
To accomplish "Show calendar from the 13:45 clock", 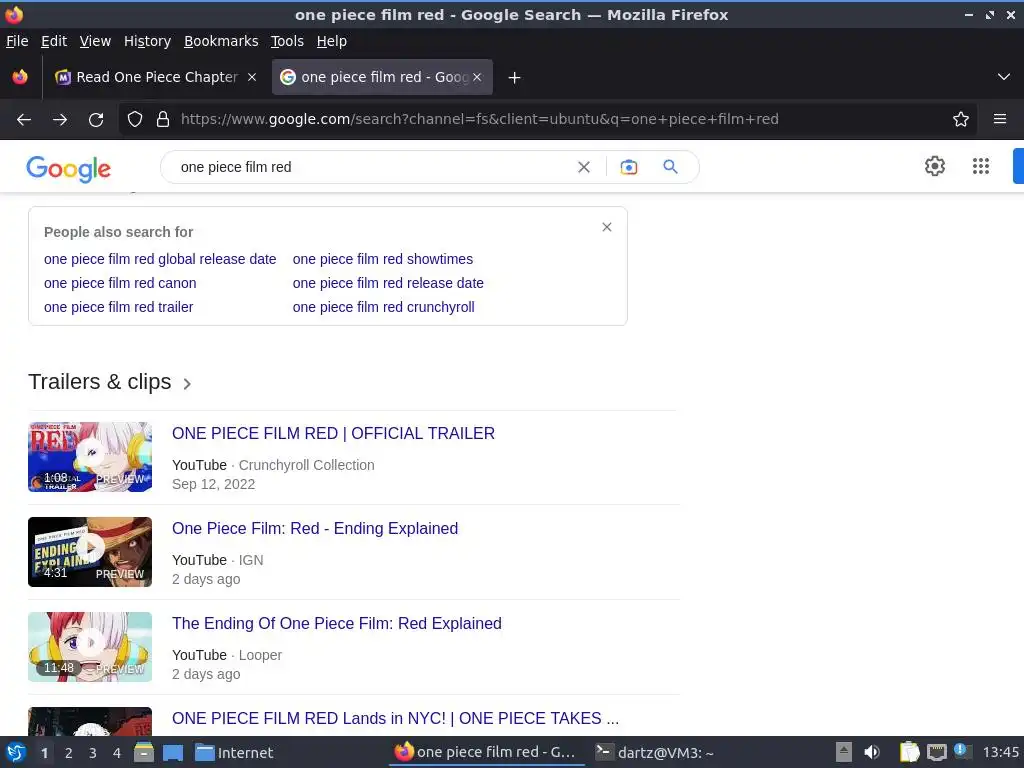I will [x=1000, y=753].
